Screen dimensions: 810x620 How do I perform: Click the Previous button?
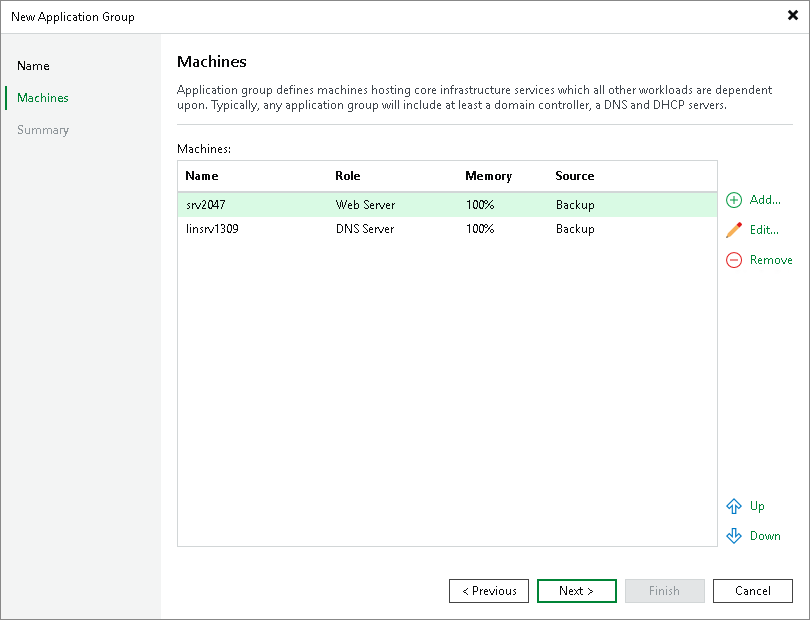click(489, 591)
